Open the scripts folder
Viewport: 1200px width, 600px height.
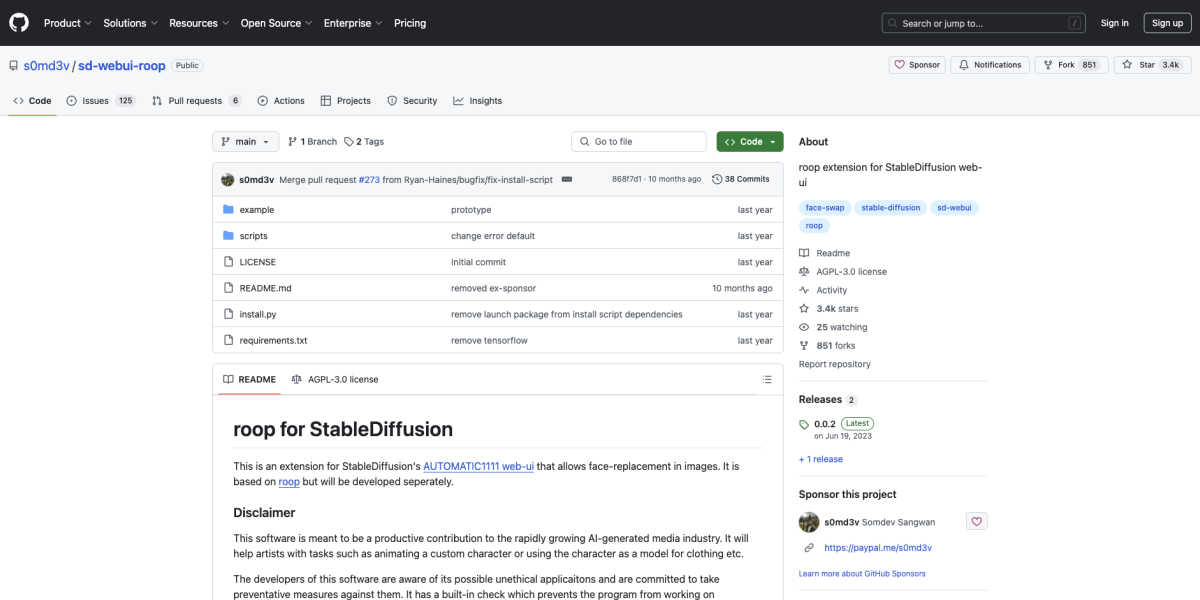tap(253, 236)
